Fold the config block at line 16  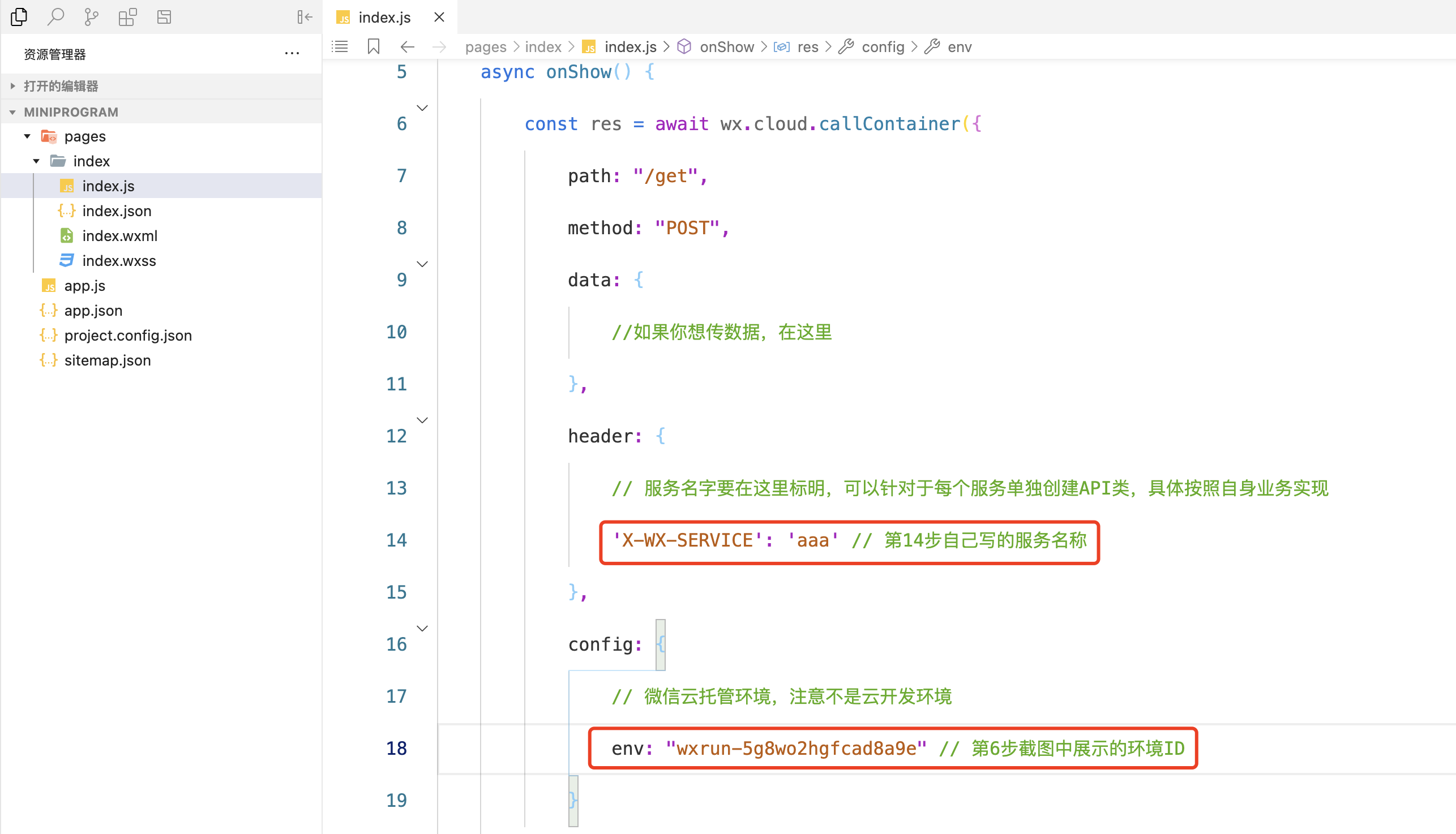422,629
